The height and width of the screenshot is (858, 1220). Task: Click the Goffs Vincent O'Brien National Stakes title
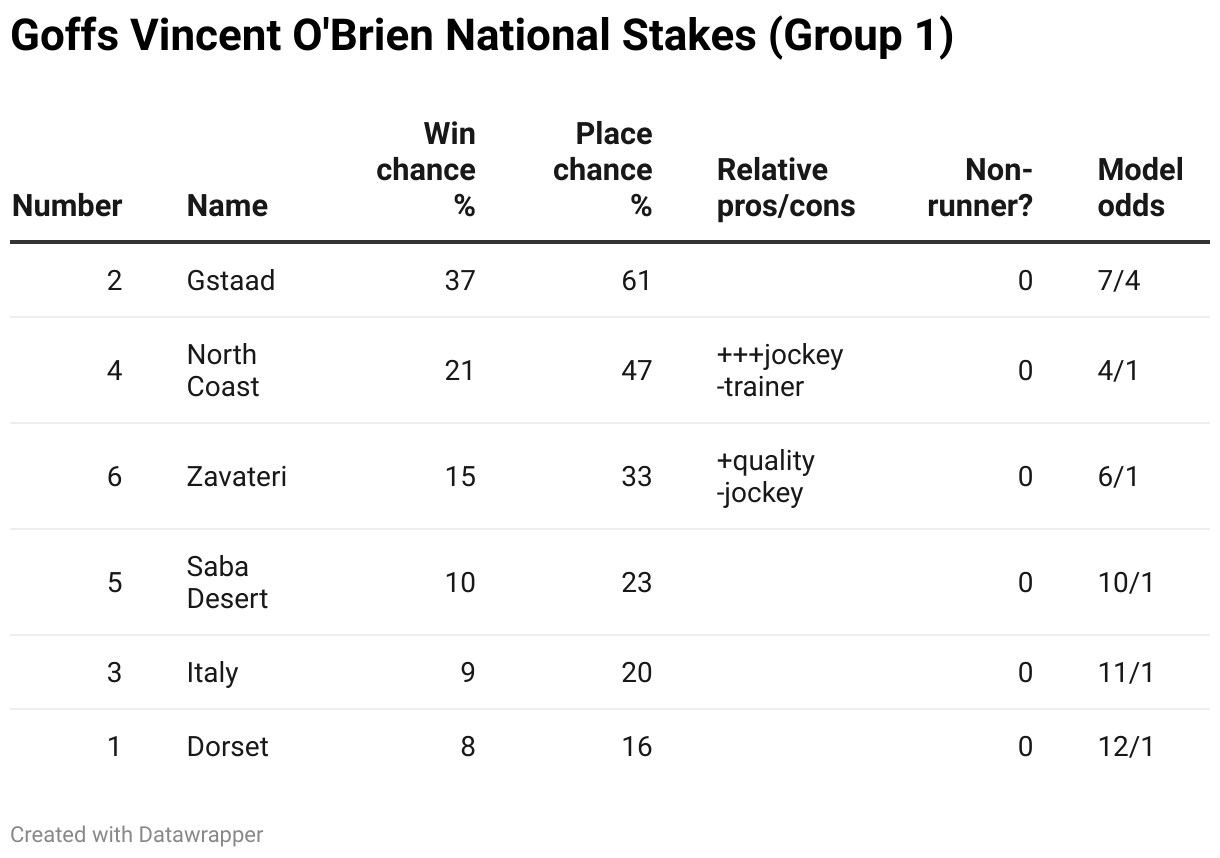point(481,36)
